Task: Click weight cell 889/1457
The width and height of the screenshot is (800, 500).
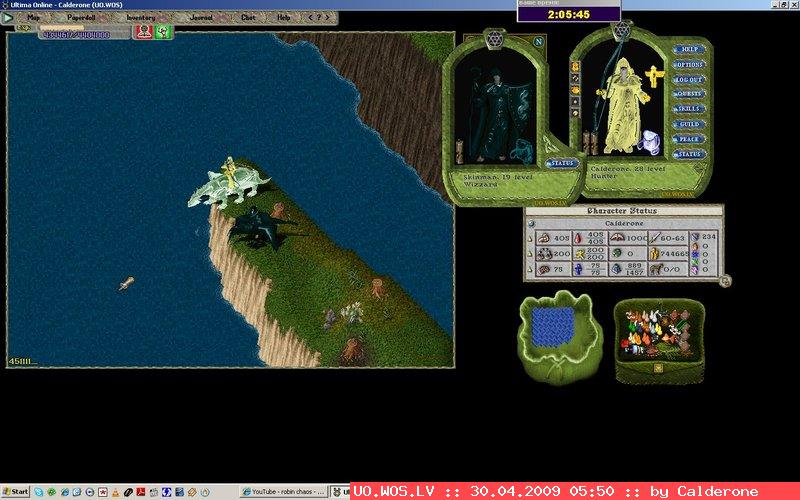Action: click(629, 269)
